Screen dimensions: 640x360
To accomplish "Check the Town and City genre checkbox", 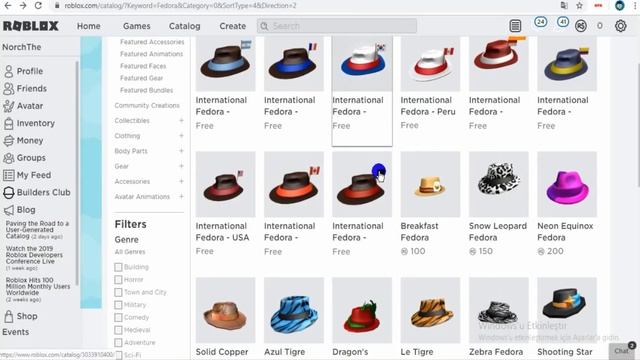I will [x=118, y=293].
